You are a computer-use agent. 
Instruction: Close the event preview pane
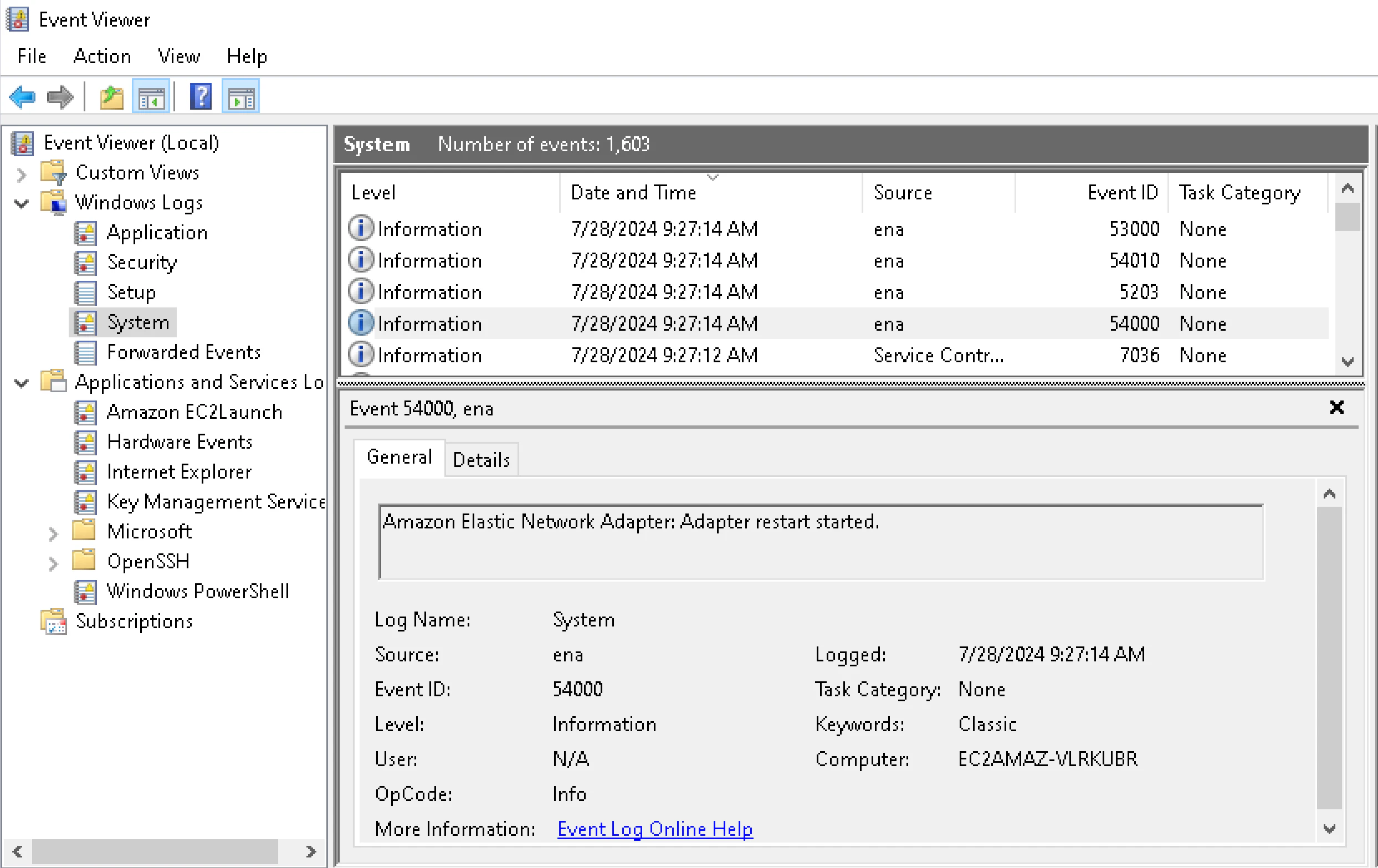(1337, 408)
